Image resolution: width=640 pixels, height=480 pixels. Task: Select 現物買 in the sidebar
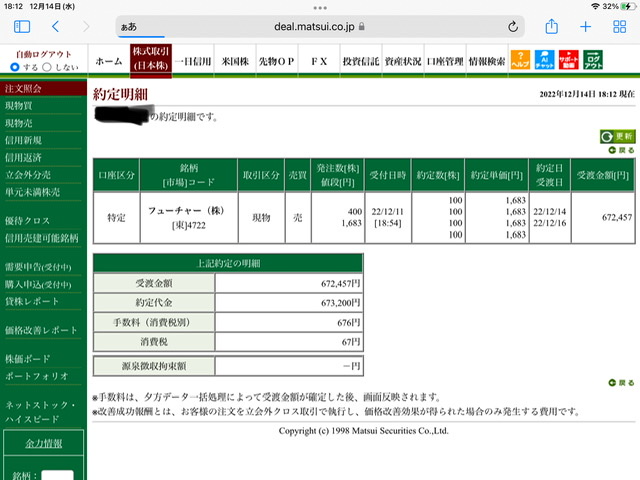point(19,106)
